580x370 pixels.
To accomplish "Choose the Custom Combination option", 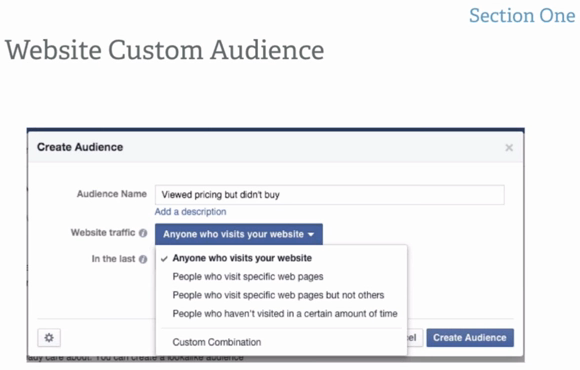I will (x=217, y=342).
